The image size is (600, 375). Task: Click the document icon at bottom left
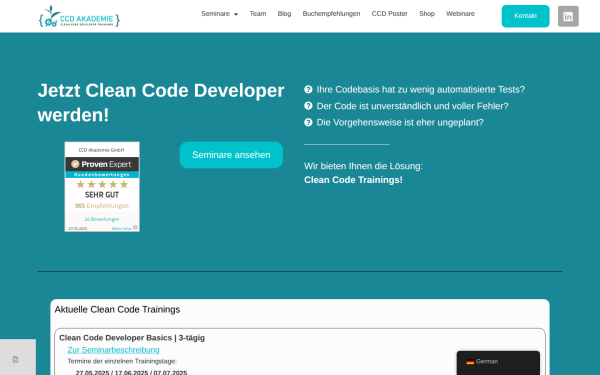15,359
